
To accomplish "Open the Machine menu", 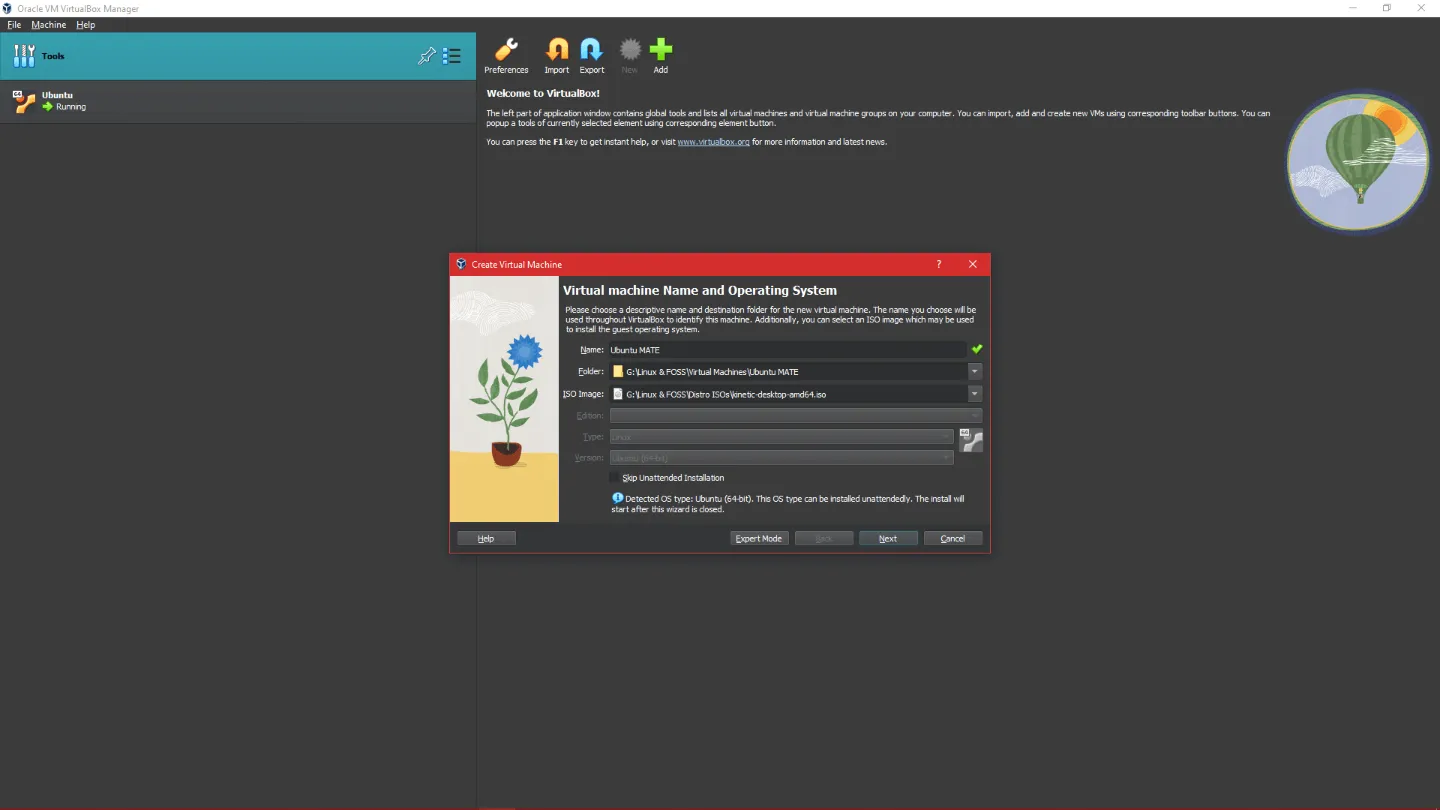I will pos(48,24).
